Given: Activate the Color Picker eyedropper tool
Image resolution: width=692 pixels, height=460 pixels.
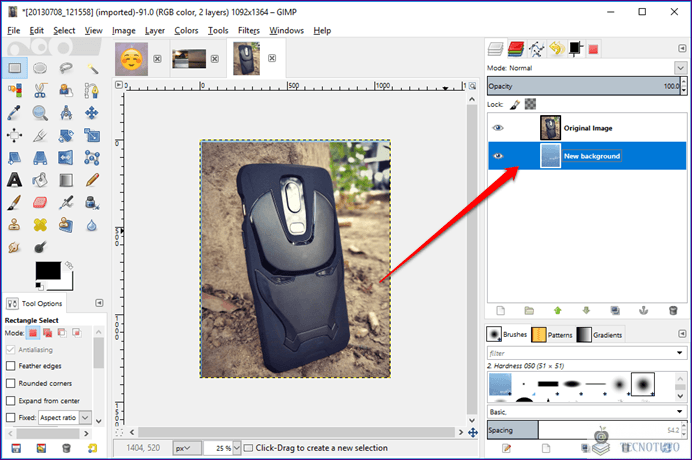Looking at the screenshot, I should coord(14,113).
